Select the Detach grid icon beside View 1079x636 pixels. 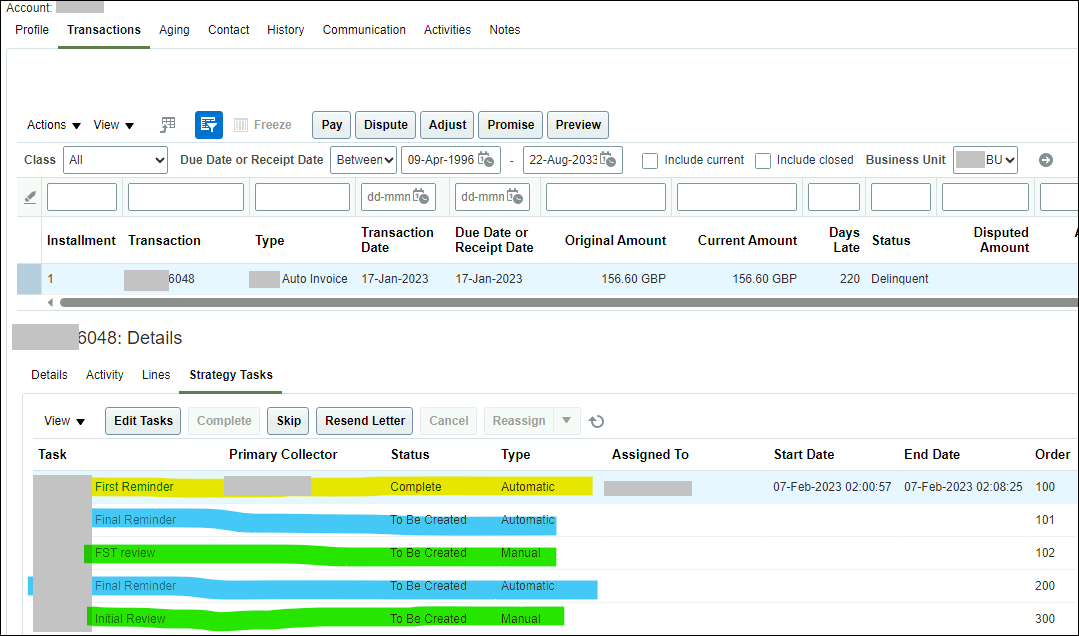coord(166,124)
